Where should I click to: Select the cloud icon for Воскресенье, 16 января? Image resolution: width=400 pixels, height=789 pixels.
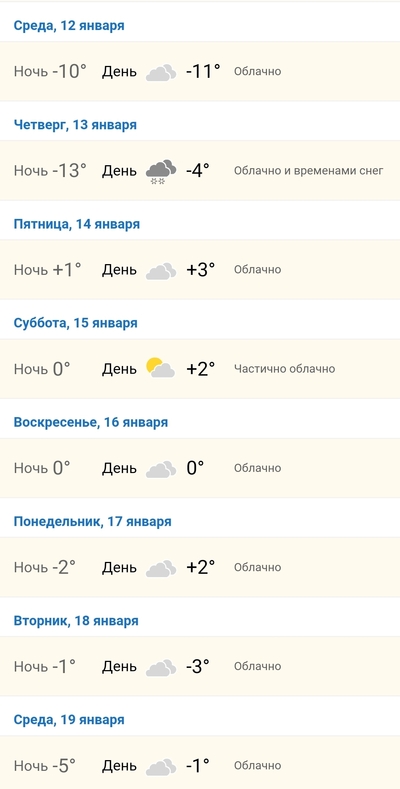pos(161,469)
